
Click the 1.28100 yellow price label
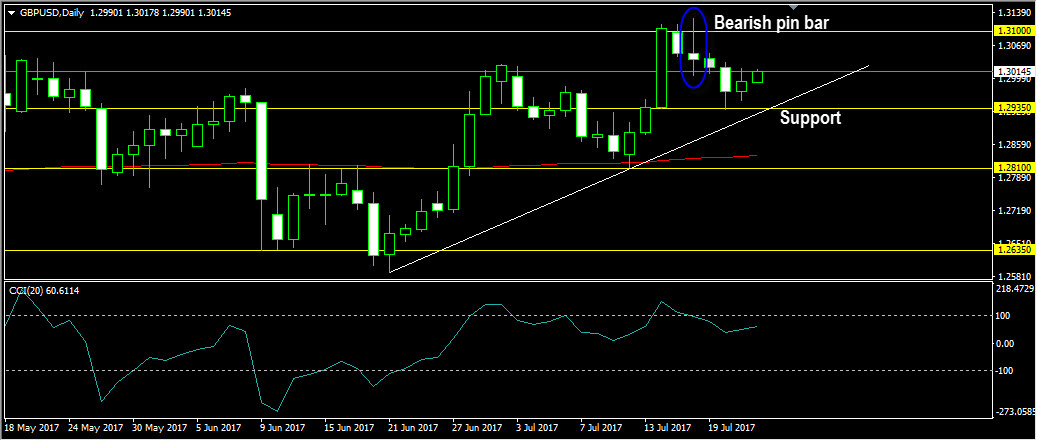pos(1012,169)
